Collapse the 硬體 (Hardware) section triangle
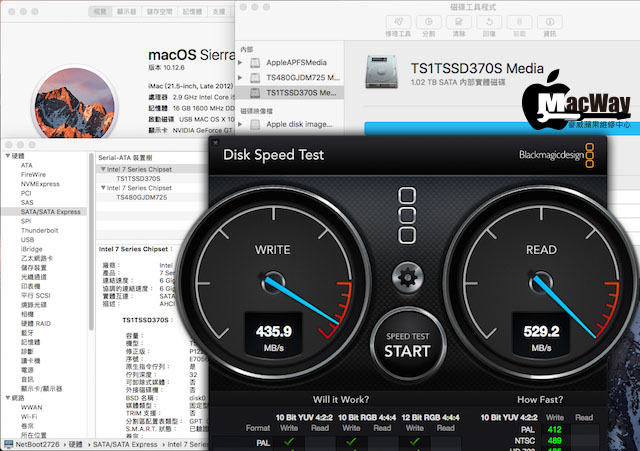The width and height of the screenshot is (640, 451). click(x=8, y=156)
